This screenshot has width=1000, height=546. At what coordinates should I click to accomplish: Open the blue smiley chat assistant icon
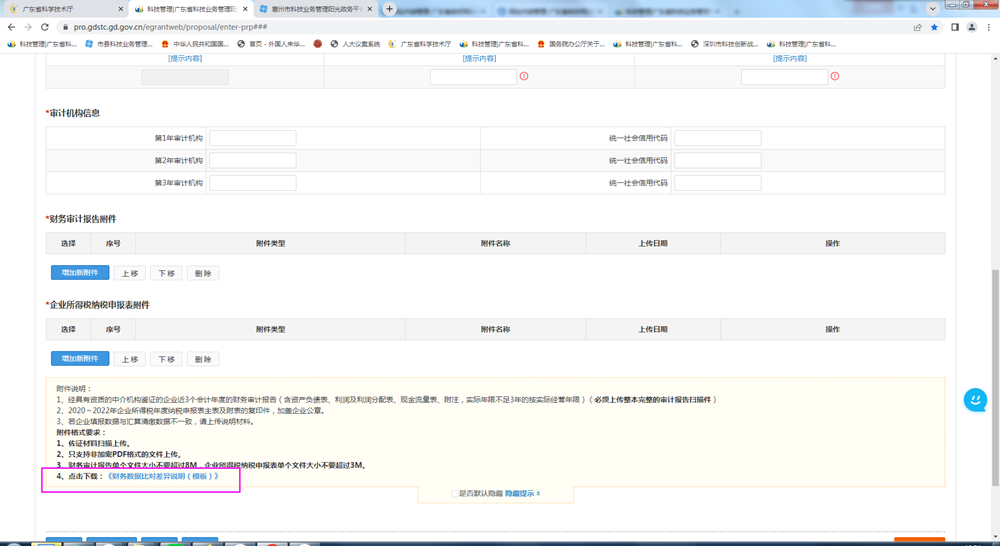975,400
